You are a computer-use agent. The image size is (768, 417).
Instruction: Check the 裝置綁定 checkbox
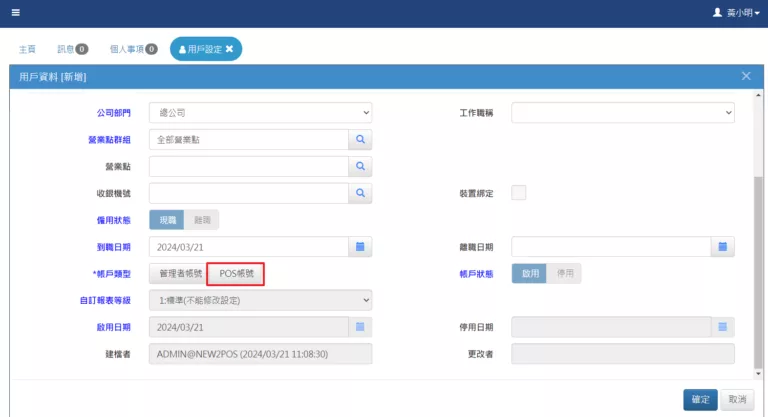coord(519,193)
